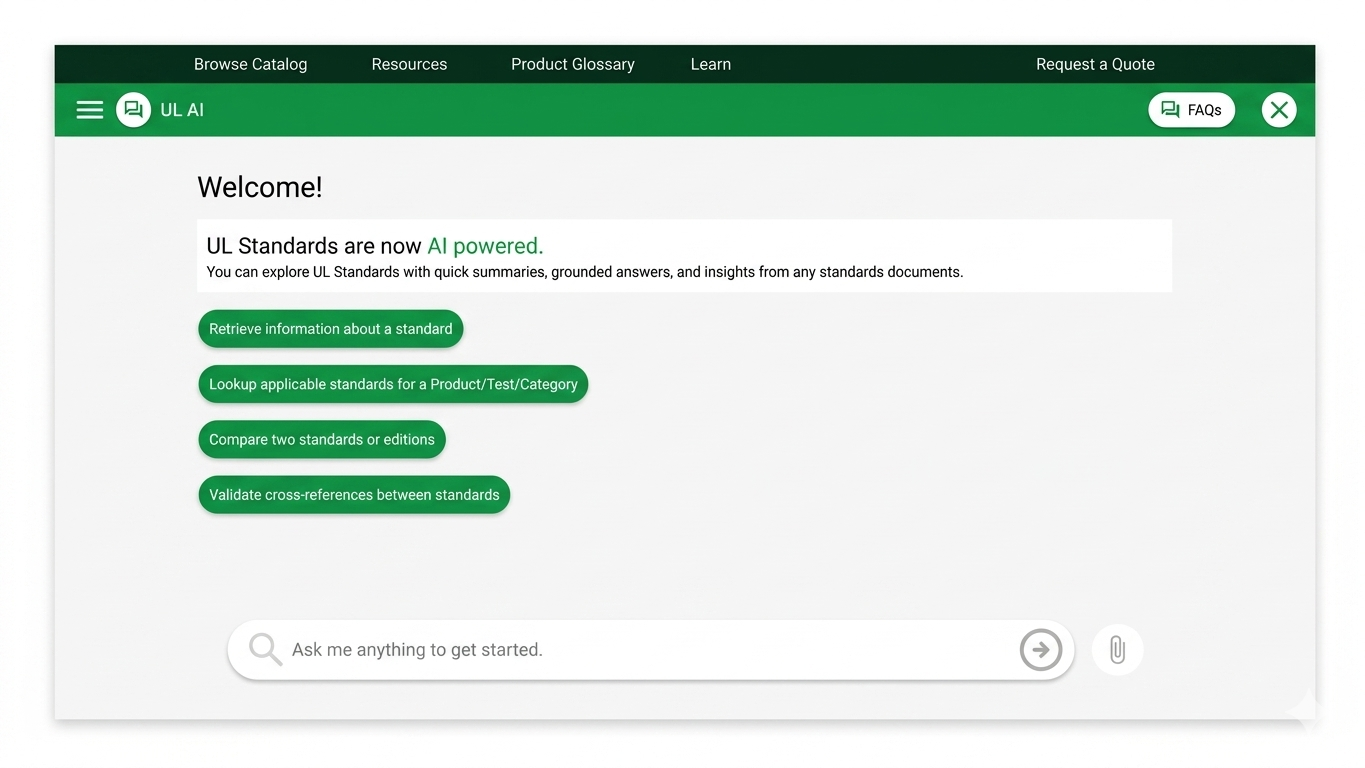Click the green 'AI powered.' text
Screen dimensions: 1365x768
pyautogui.click(x=485, y=246)
